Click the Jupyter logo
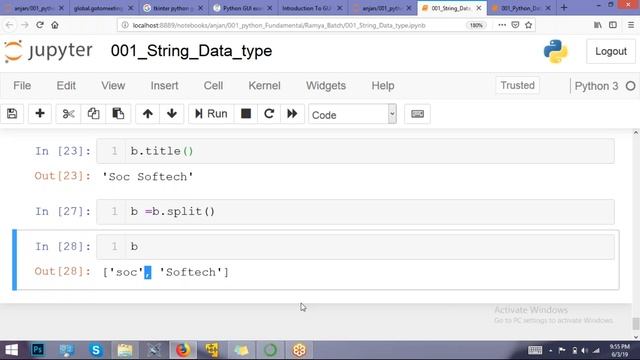 (48, 51)
